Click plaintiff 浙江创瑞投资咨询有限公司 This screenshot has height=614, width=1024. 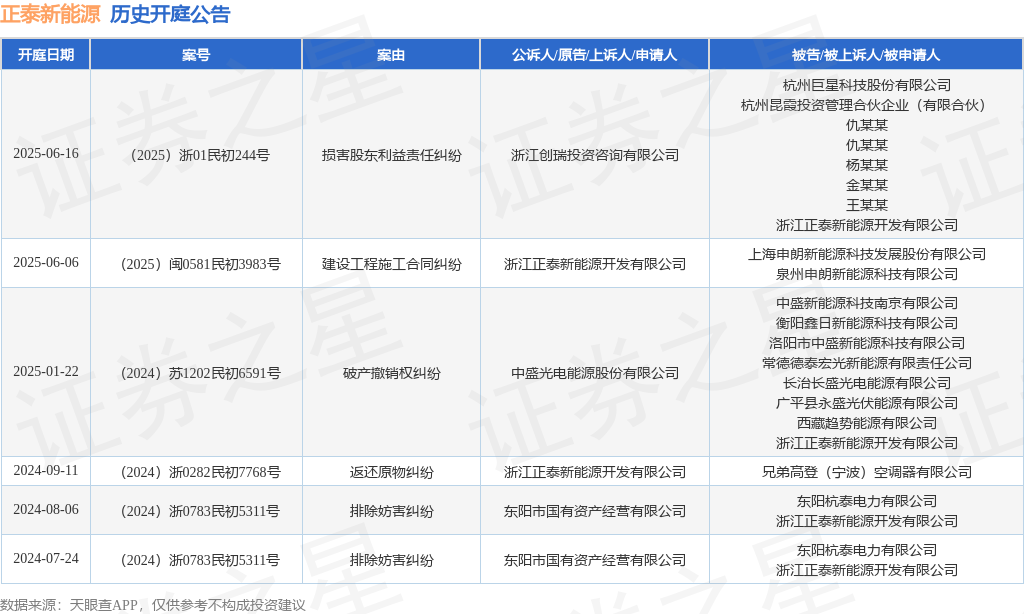tap(595, 155)
